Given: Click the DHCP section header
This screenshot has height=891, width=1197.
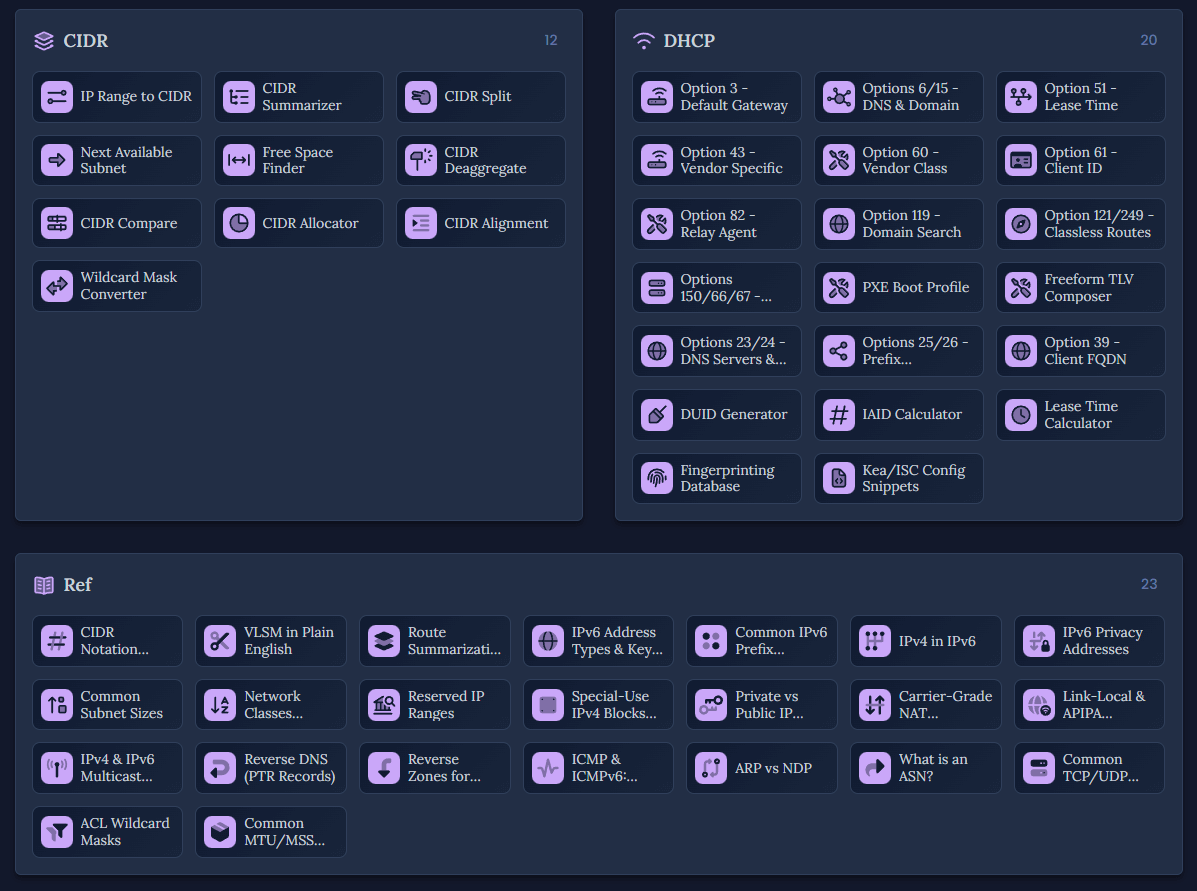Looking at the screenshot, I should pyautogui.click(x=689, y=41).
